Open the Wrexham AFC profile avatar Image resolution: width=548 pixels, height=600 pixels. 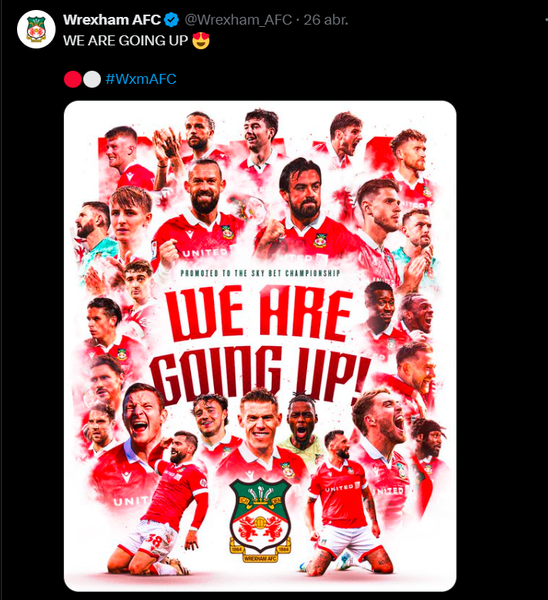[x=36, y=29]
